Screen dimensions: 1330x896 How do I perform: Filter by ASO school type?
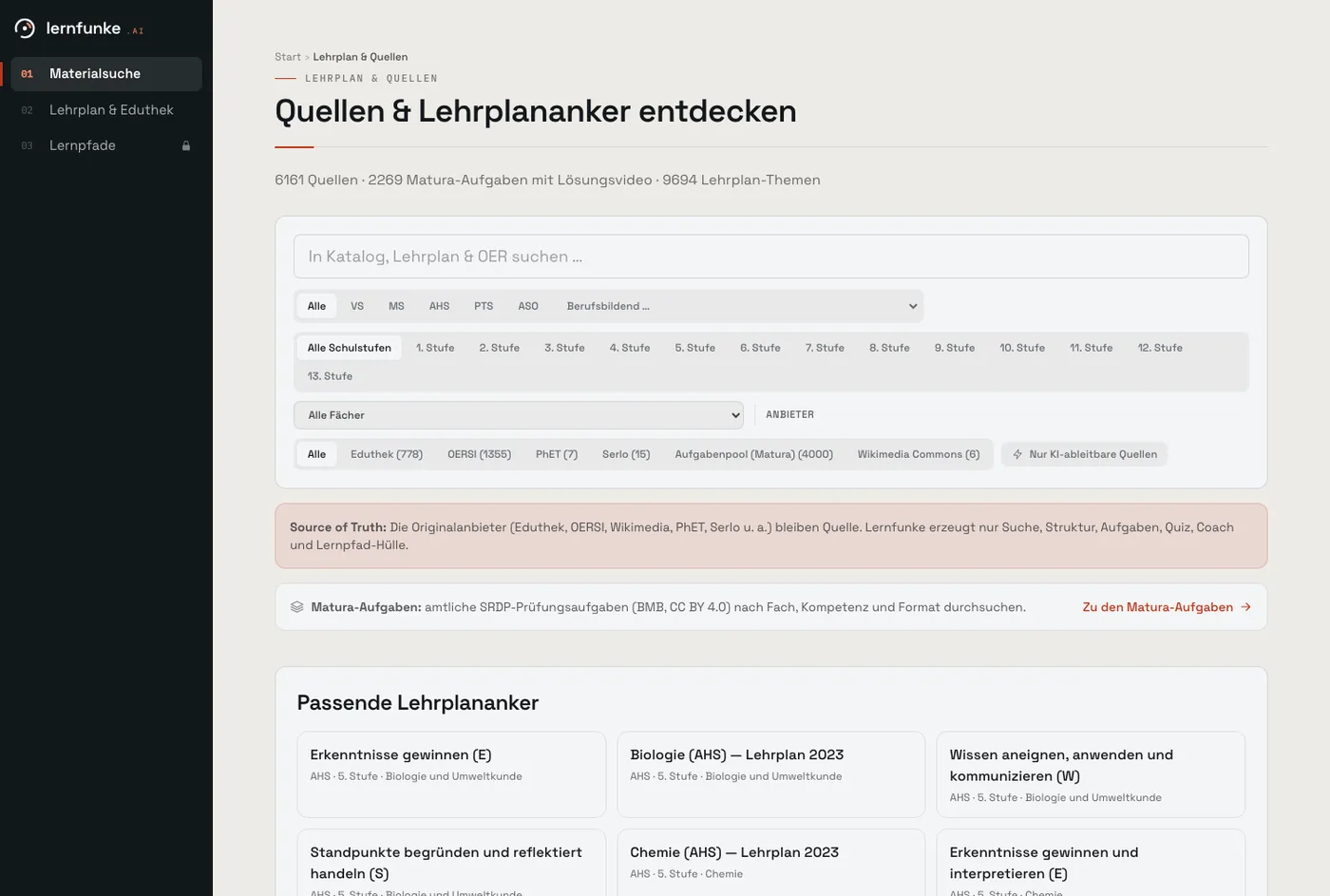[528, 306]
